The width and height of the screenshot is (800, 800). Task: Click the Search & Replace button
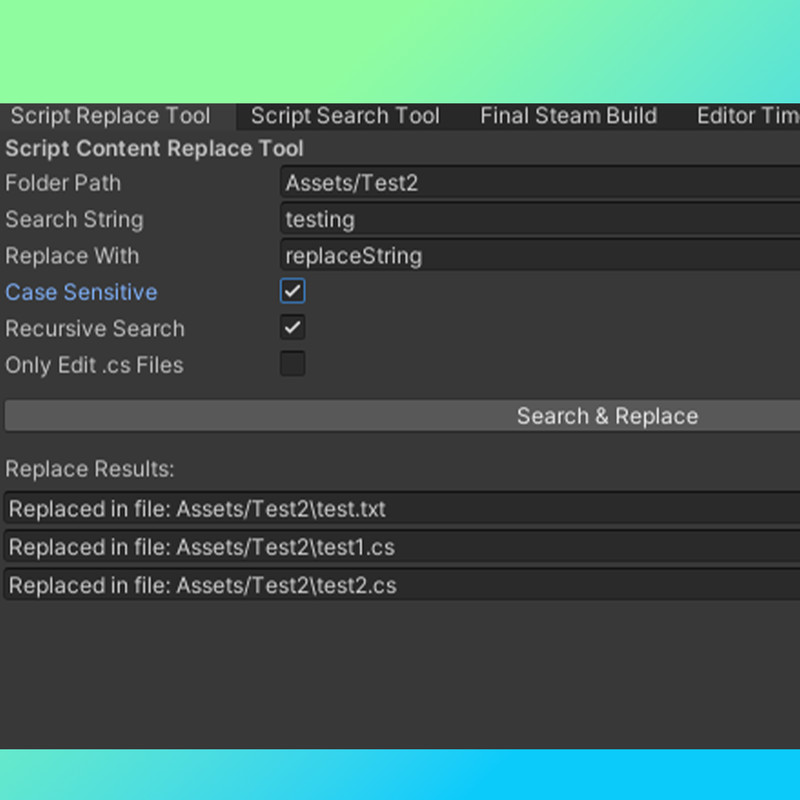(400, 415)
